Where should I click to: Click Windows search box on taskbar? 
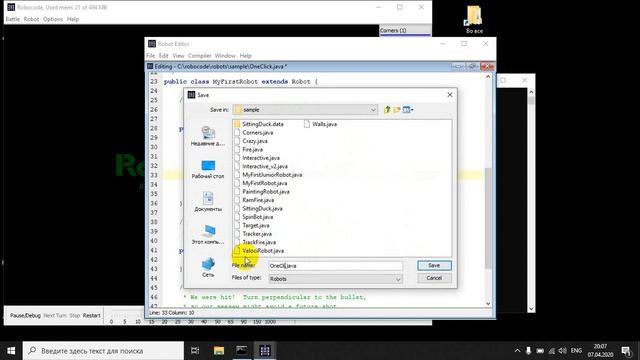tap(103, 351)
